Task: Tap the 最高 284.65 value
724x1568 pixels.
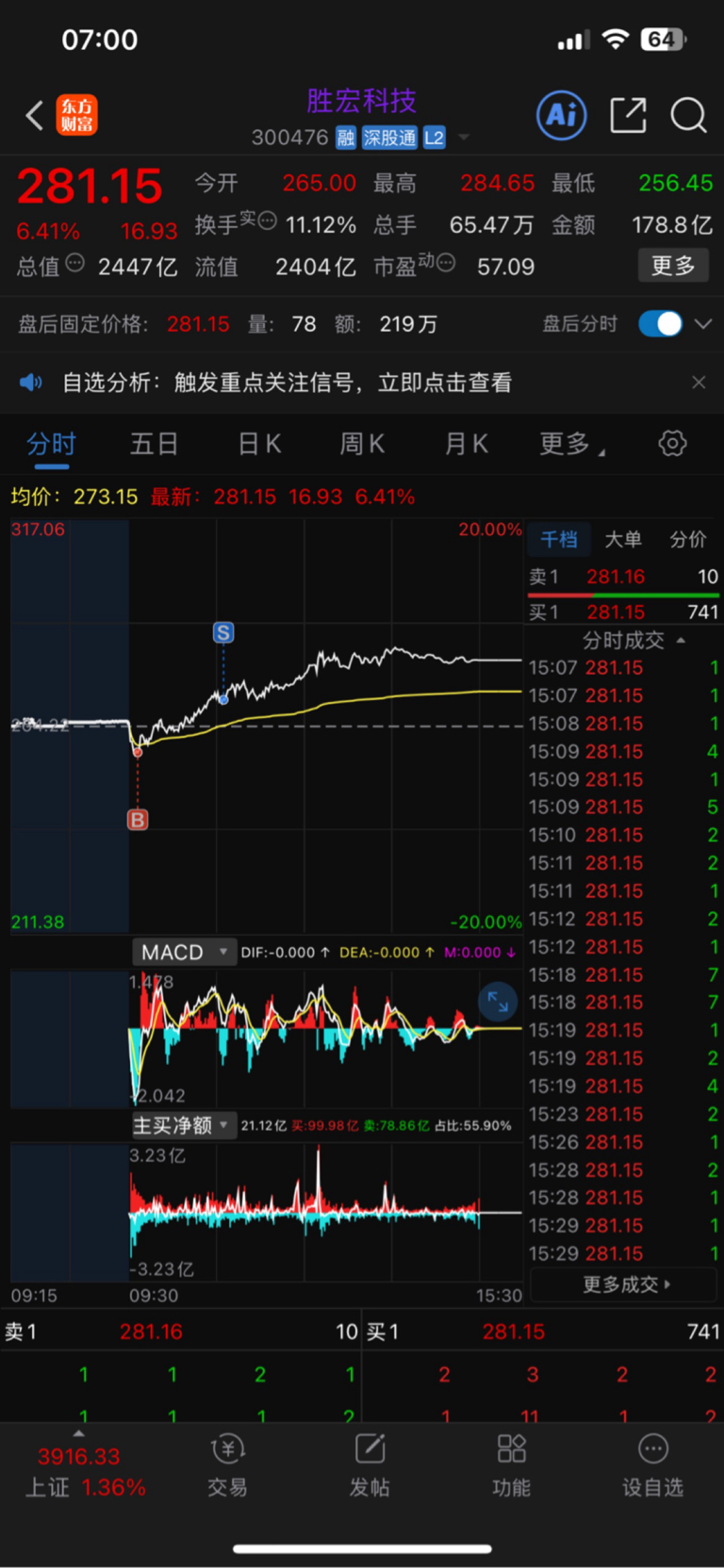Action: pos(497,183)
